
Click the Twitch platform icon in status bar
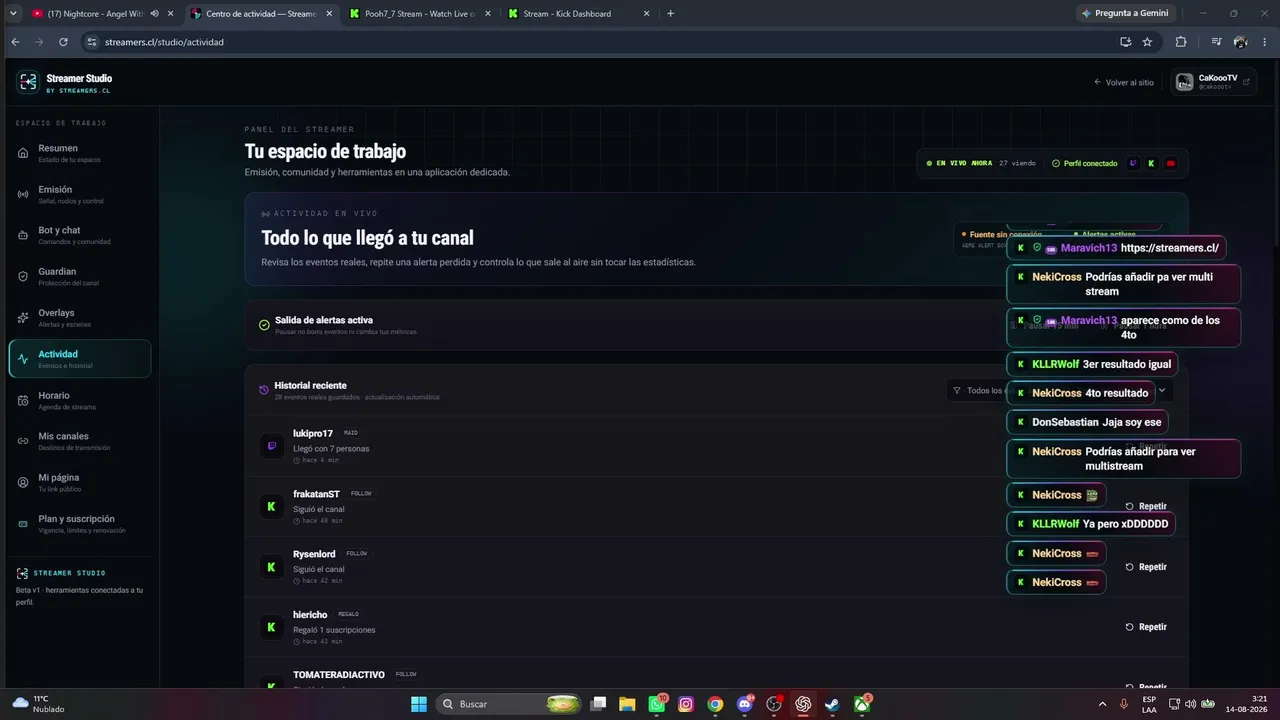tap(1133, 163)
